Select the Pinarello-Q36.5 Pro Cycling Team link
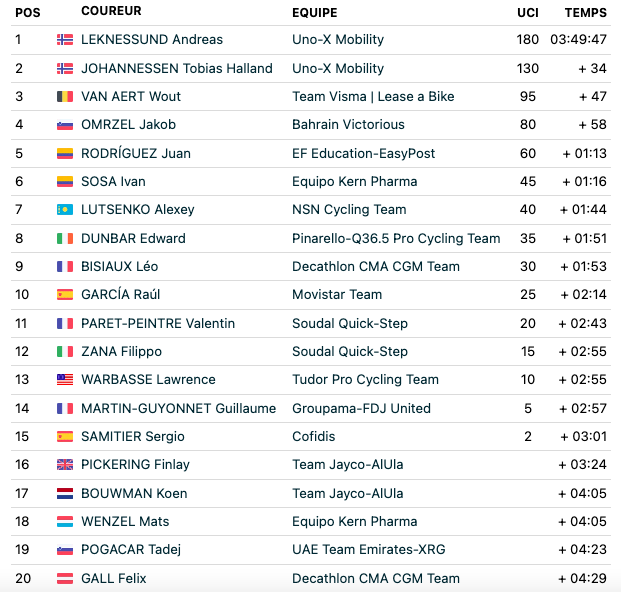The width and height of the screenshot is (621, 592). tap(396, 238)
